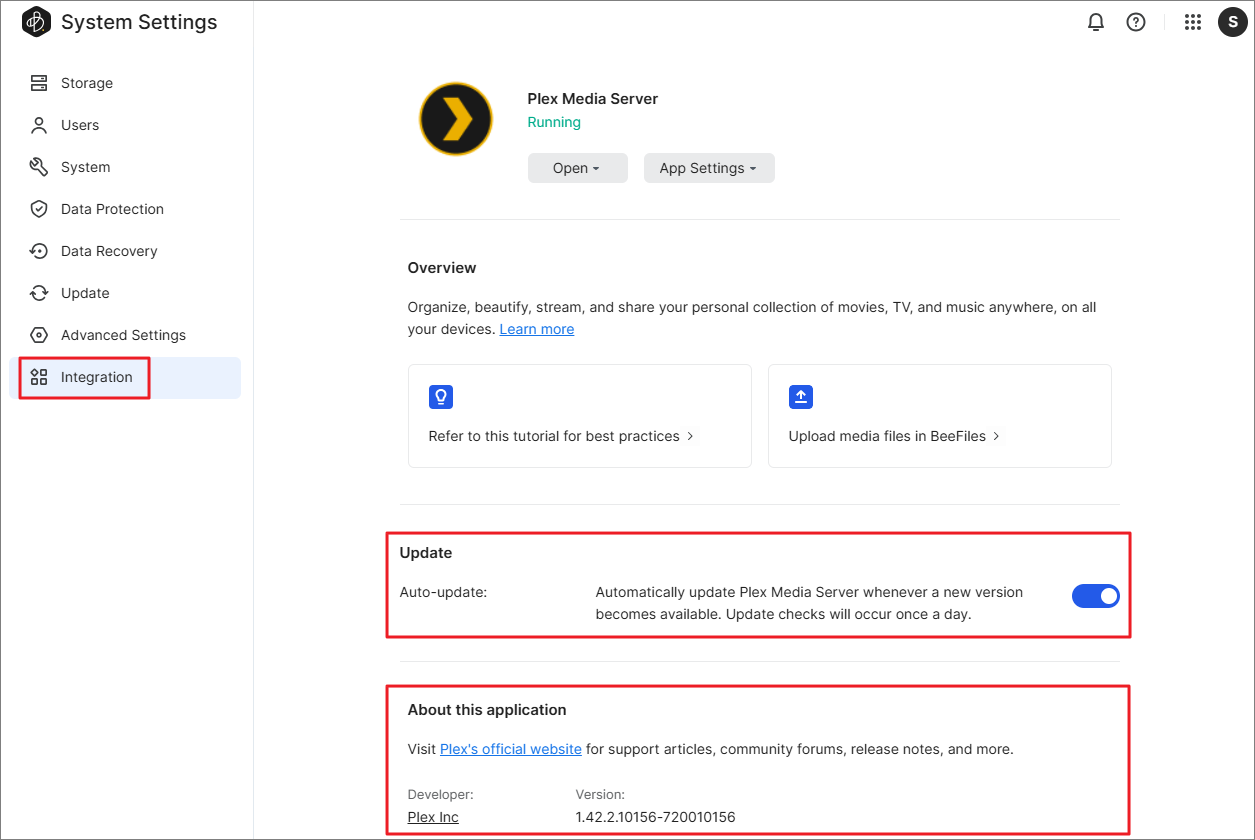
Task: Click the Overview heading
Action: click(x=442, y=268)
